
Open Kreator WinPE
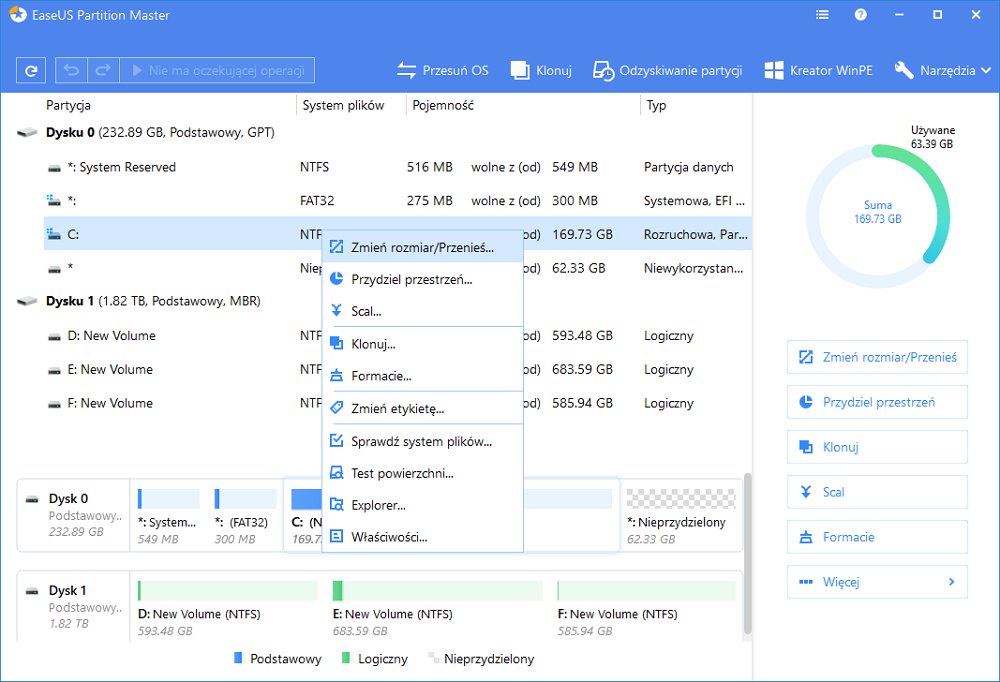click(x=818, y=70)
